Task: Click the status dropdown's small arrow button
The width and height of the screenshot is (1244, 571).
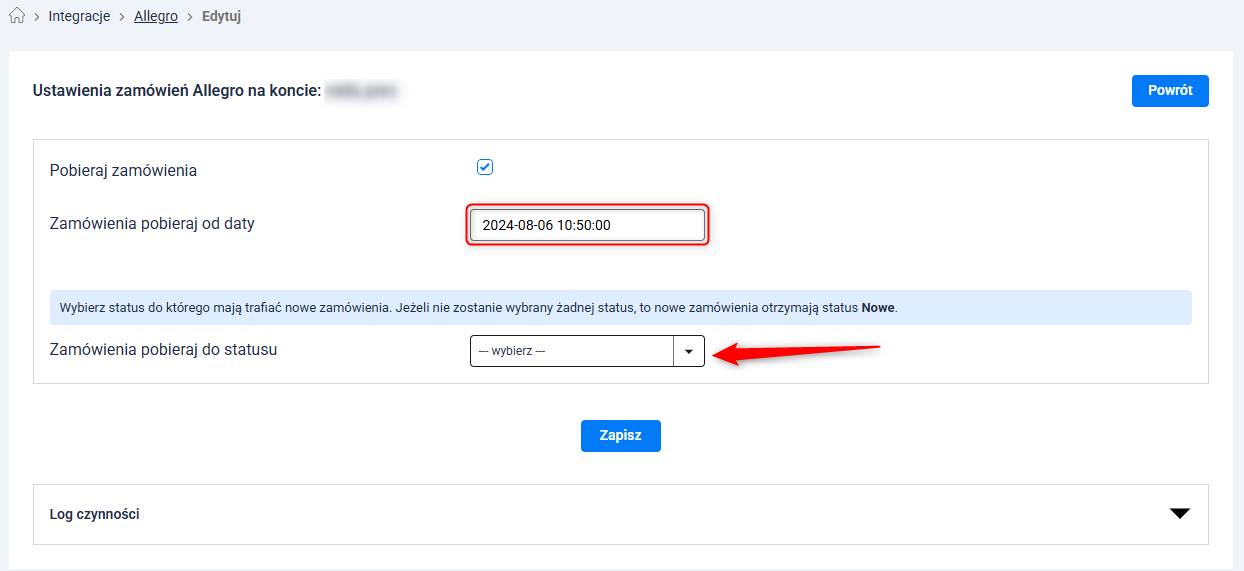Action: click(689, 351)
